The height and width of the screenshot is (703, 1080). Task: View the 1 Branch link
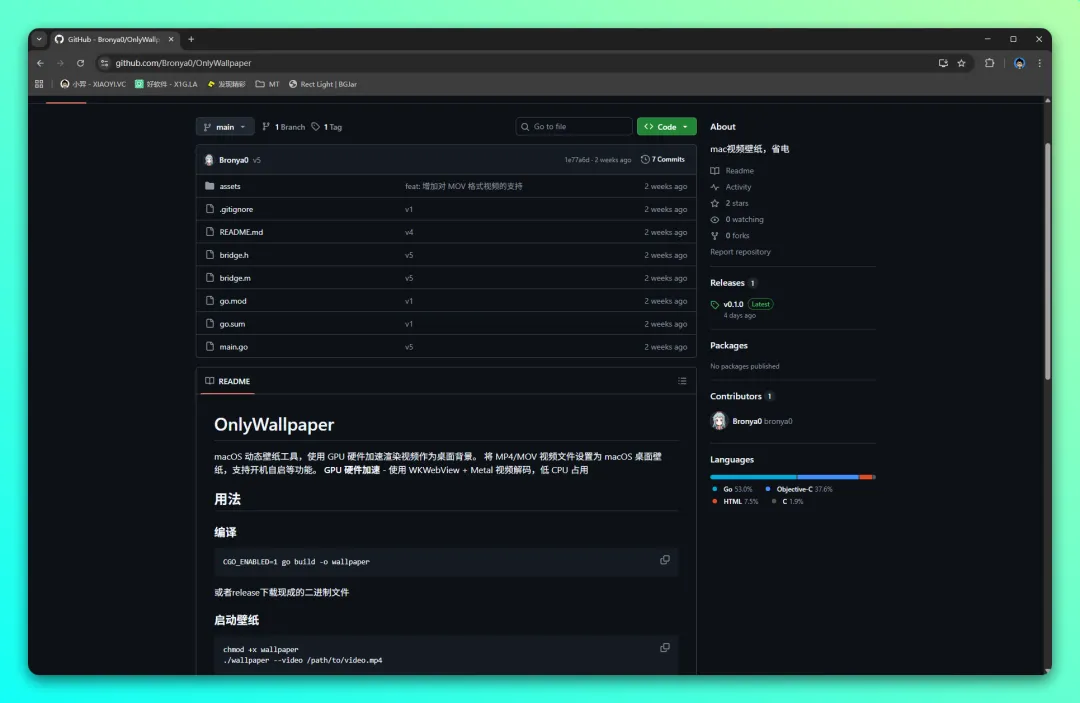284,127
